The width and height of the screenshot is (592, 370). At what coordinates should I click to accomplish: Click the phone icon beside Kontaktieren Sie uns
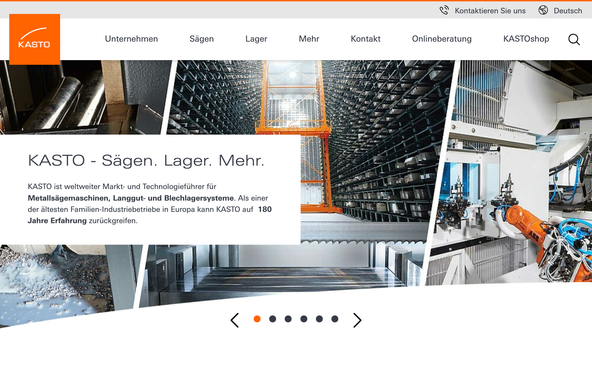coord(444,11)
